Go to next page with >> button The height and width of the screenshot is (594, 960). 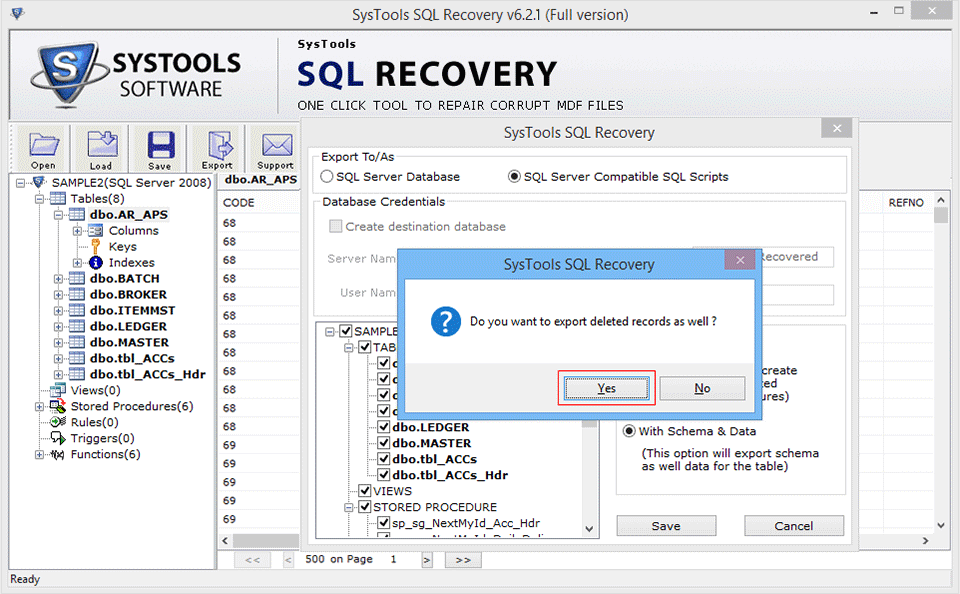coord(462,560)
